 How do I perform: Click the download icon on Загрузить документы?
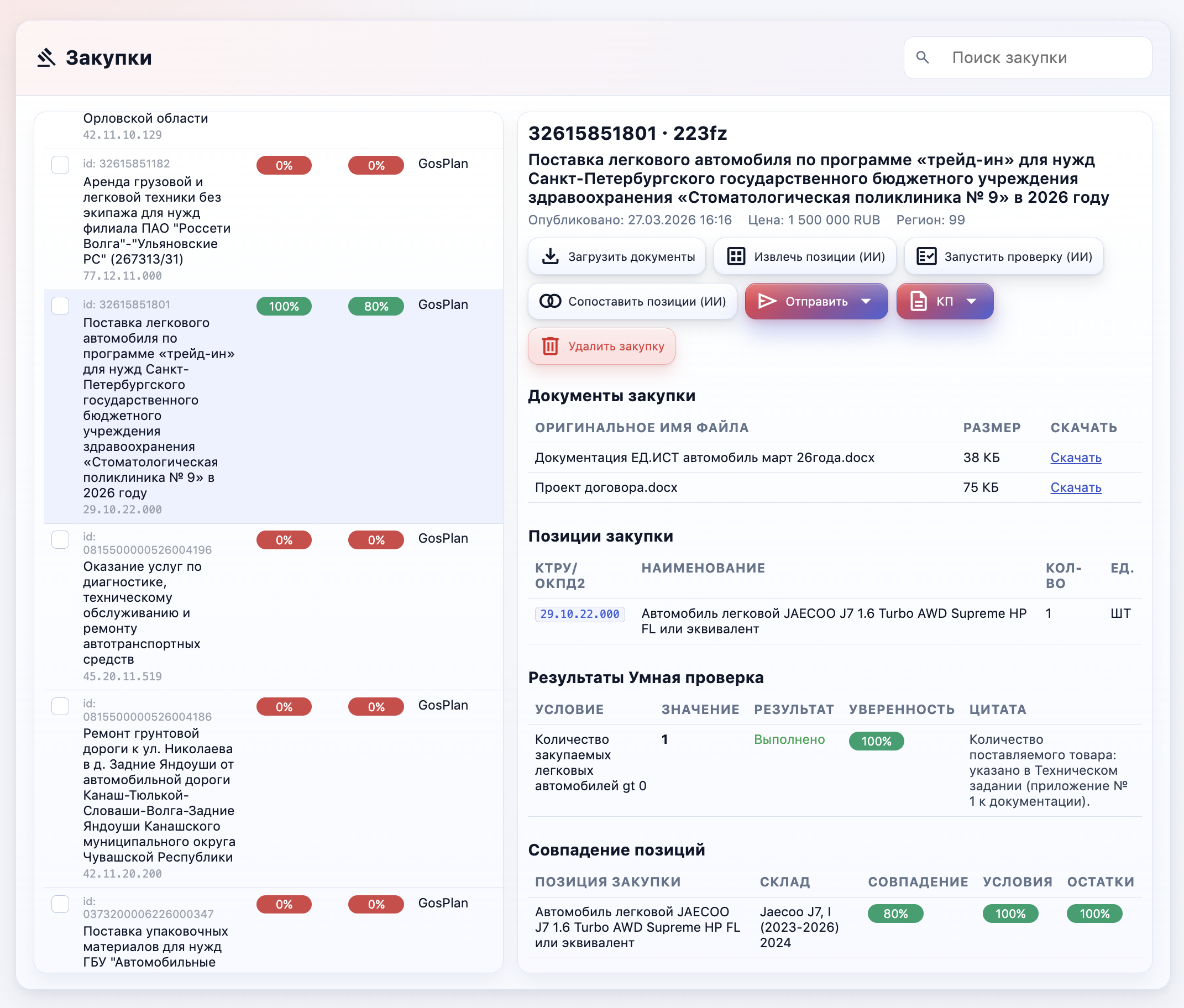pyautogui.click(x=551, y=256)
